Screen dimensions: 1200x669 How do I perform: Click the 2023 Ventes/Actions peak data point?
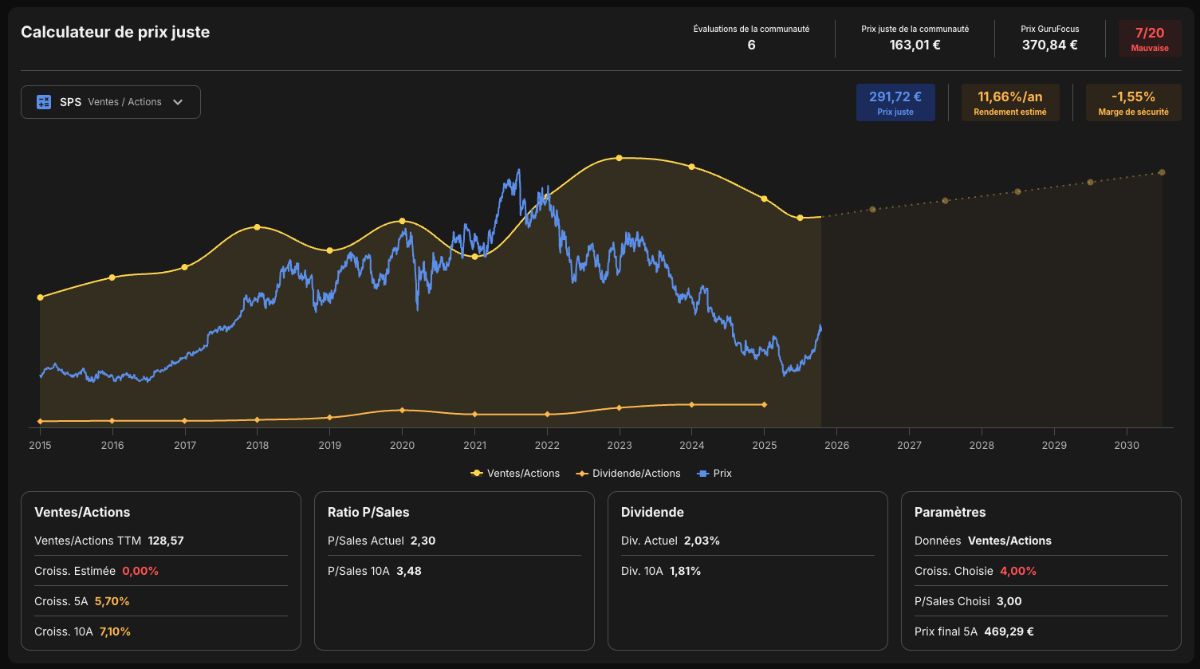click(619, 158)
